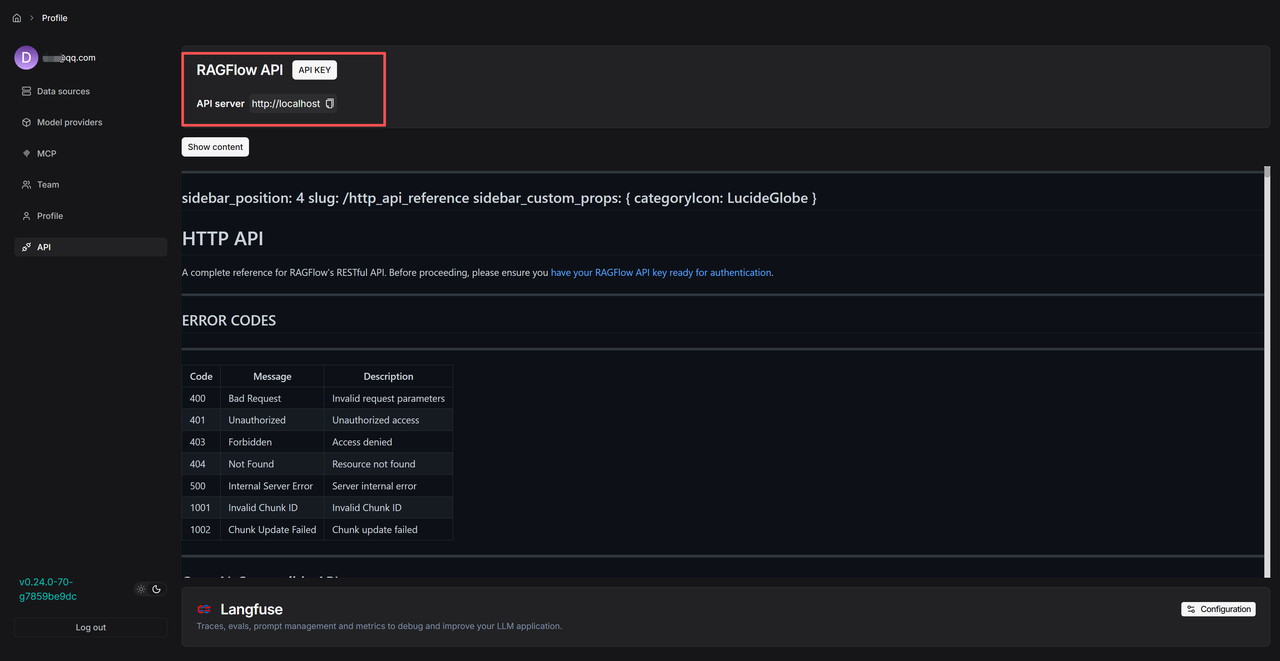Click the Profile breadcrumb label
The width and height of the screenshot is (1280, 661).
[55, 18]
